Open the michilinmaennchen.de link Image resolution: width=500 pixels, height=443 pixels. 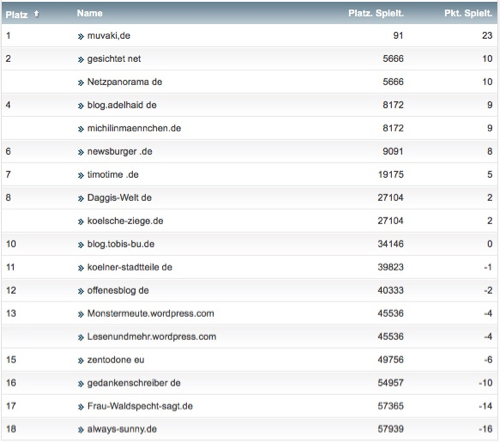pos(134,128)
